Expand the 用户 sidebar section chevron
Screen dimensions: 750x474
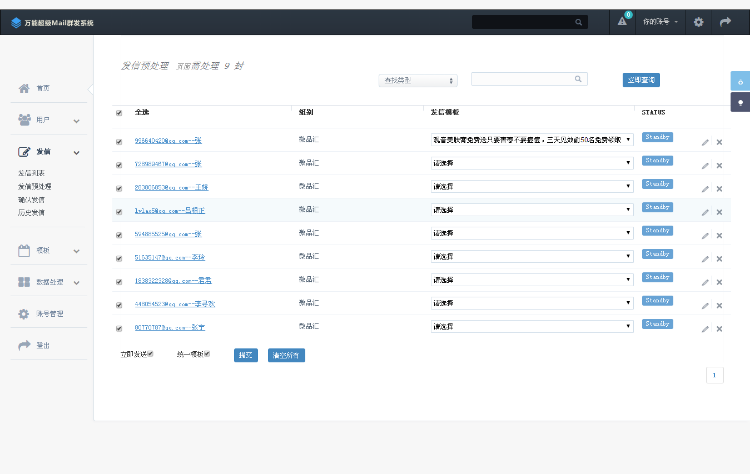(x=77, y=121)
